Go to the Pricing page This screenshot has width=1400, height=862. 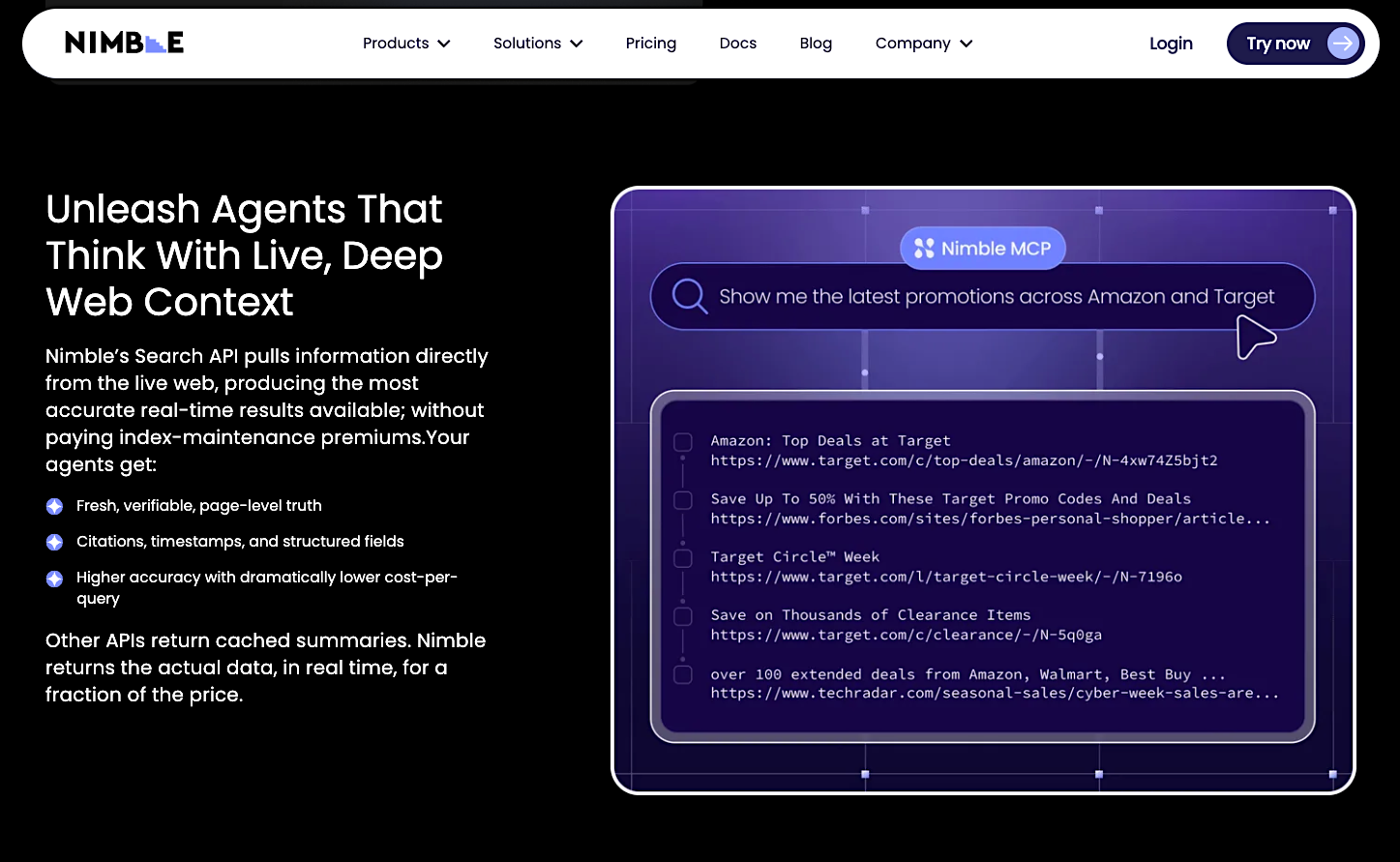(x=651, y=44)
